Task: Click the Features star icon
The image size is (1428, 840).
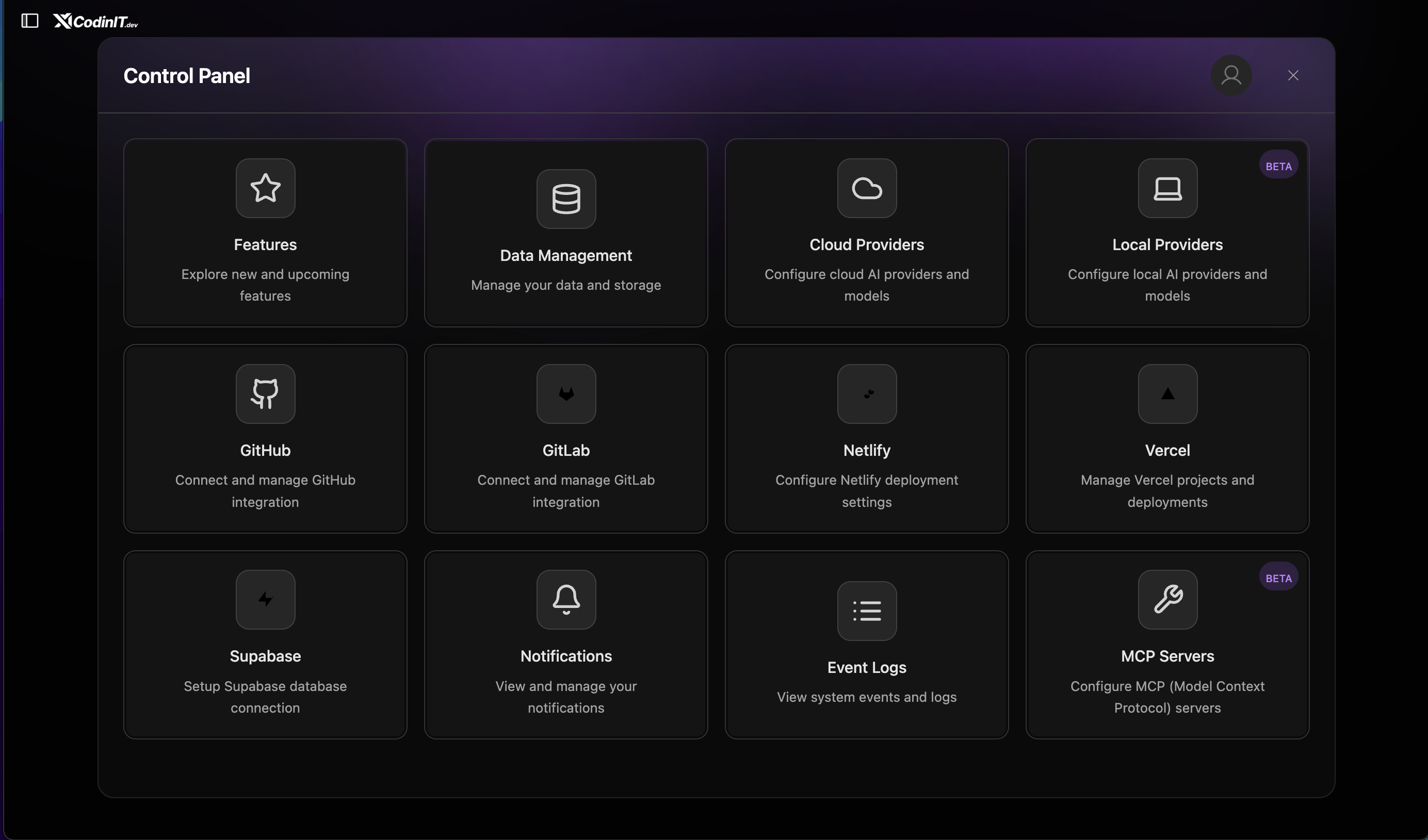Action: coord(265,188)
